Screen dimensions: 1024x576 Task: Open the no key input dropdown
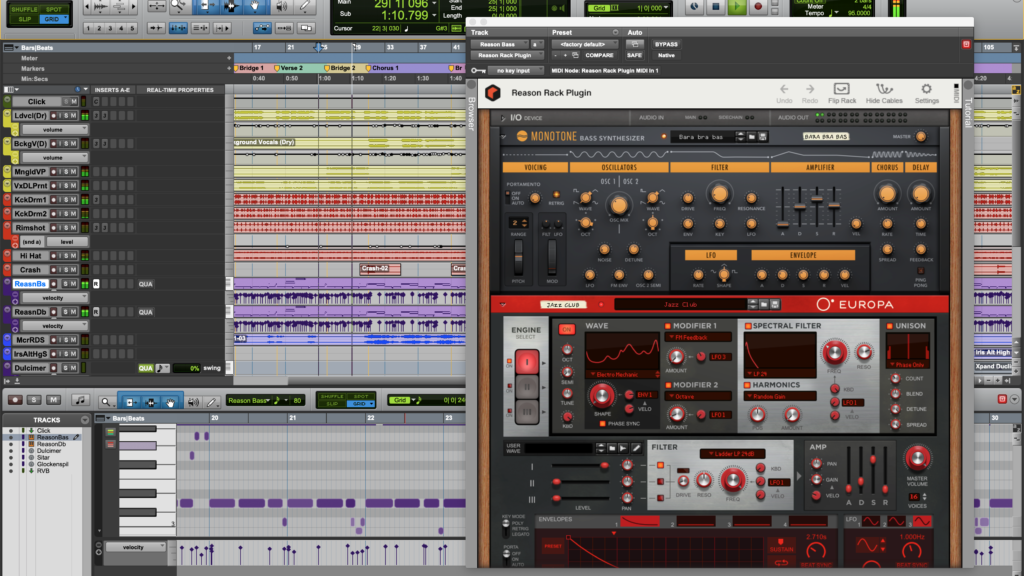tap(516, 71)
